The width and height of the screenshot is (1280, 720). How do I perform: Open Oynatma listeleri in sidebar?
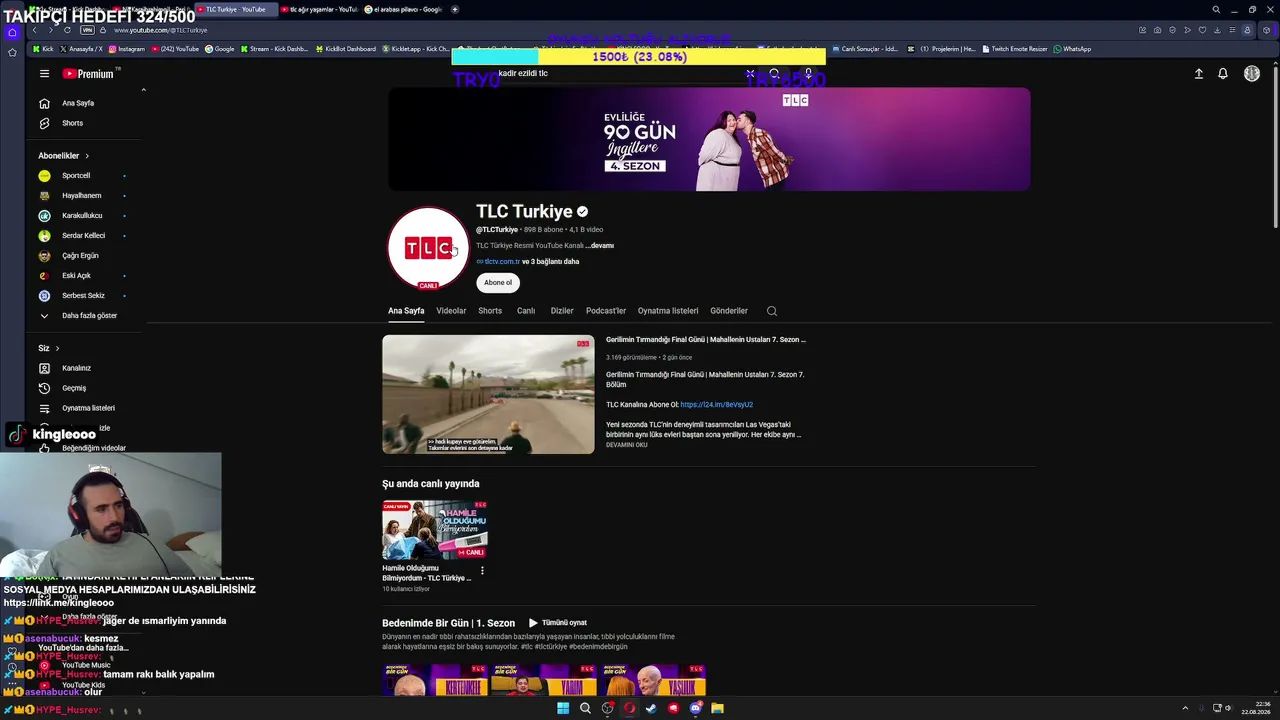88,408
